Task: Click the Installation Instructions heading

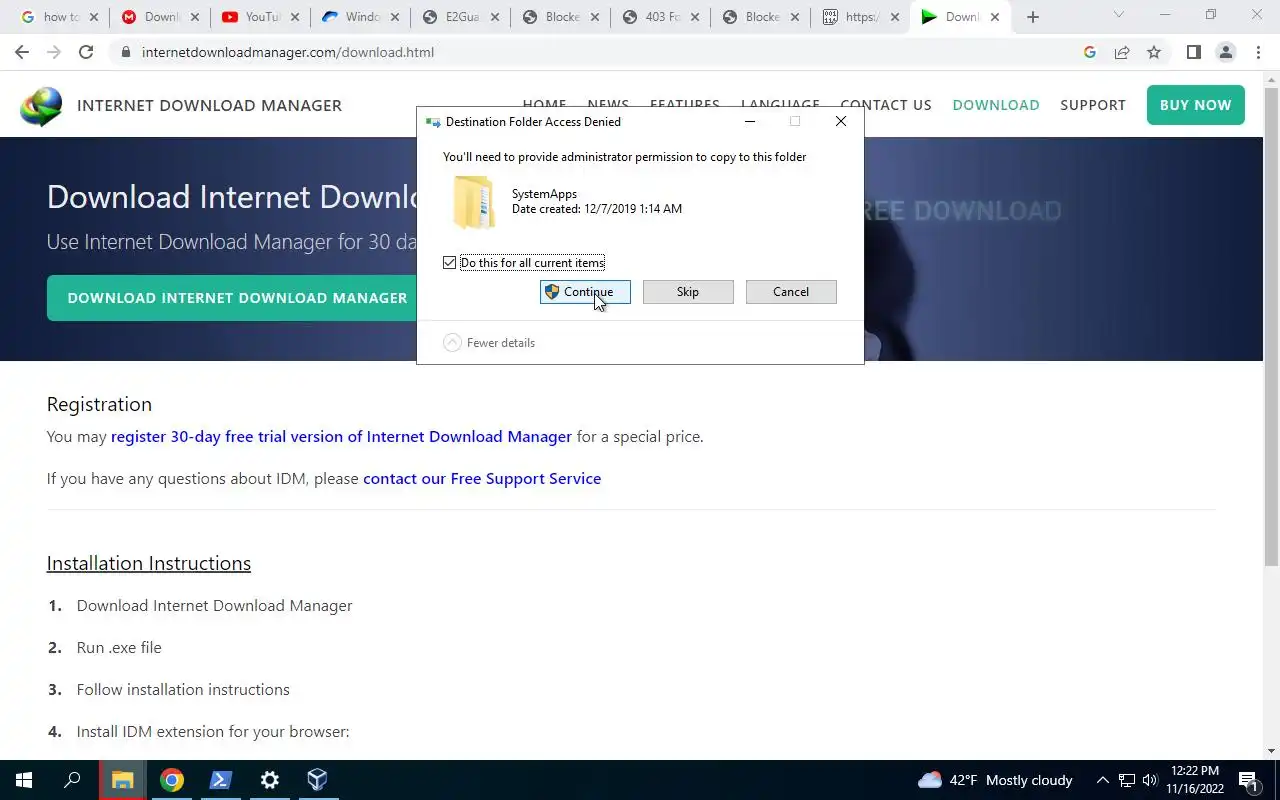Action: coord(149,563)
